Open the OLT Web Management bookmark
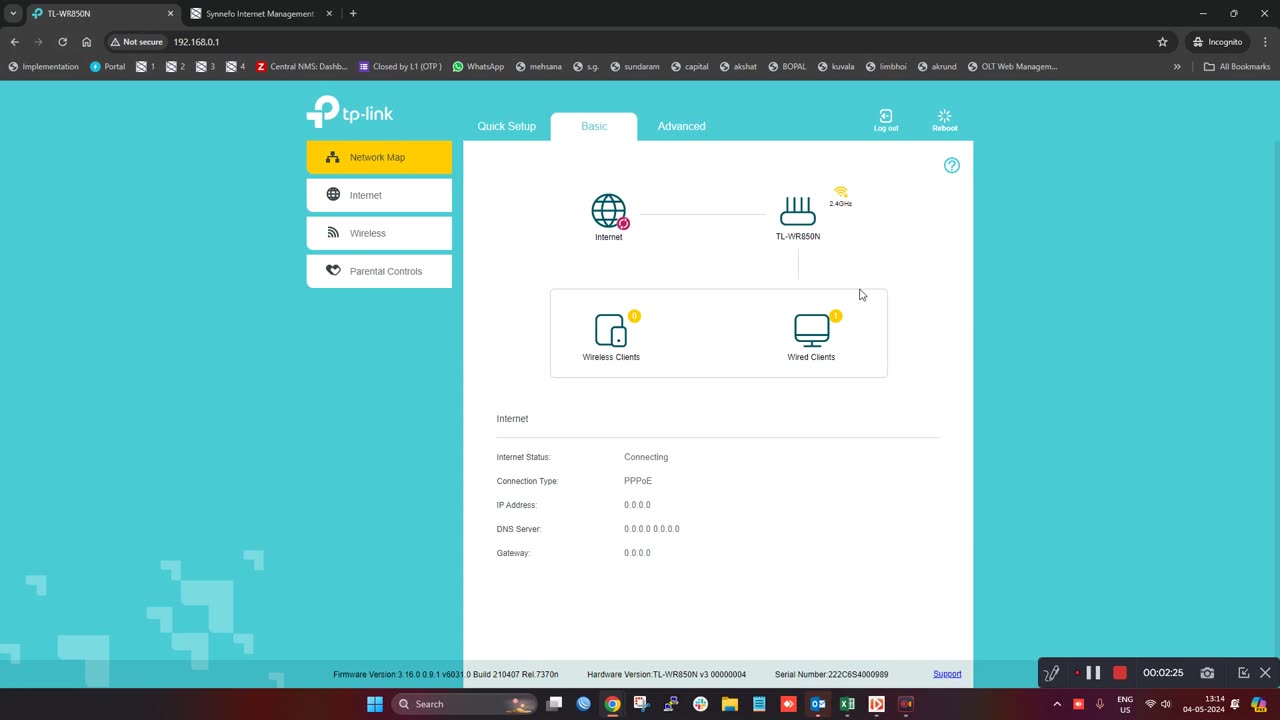 (x=1012, y=67)
